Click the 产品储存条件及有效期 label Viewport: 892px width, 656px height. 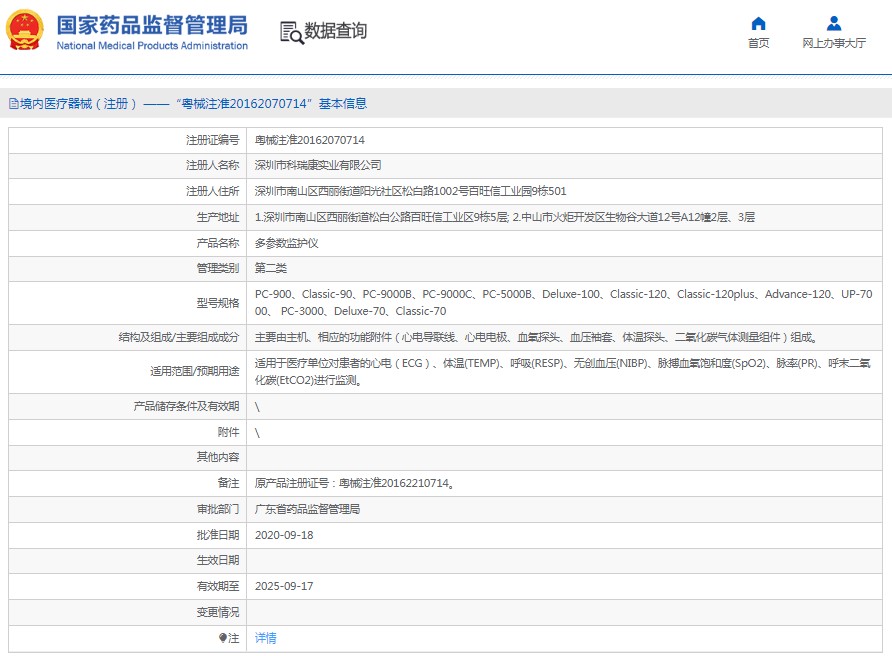click(x=186, y=406)
